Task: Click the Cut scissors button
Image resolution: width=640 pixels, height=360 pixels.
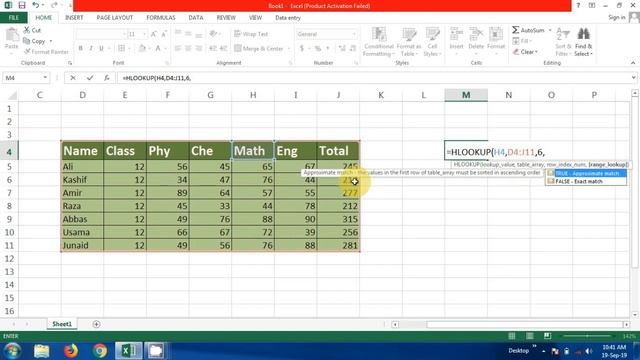Action: click(x=32, y=30)
